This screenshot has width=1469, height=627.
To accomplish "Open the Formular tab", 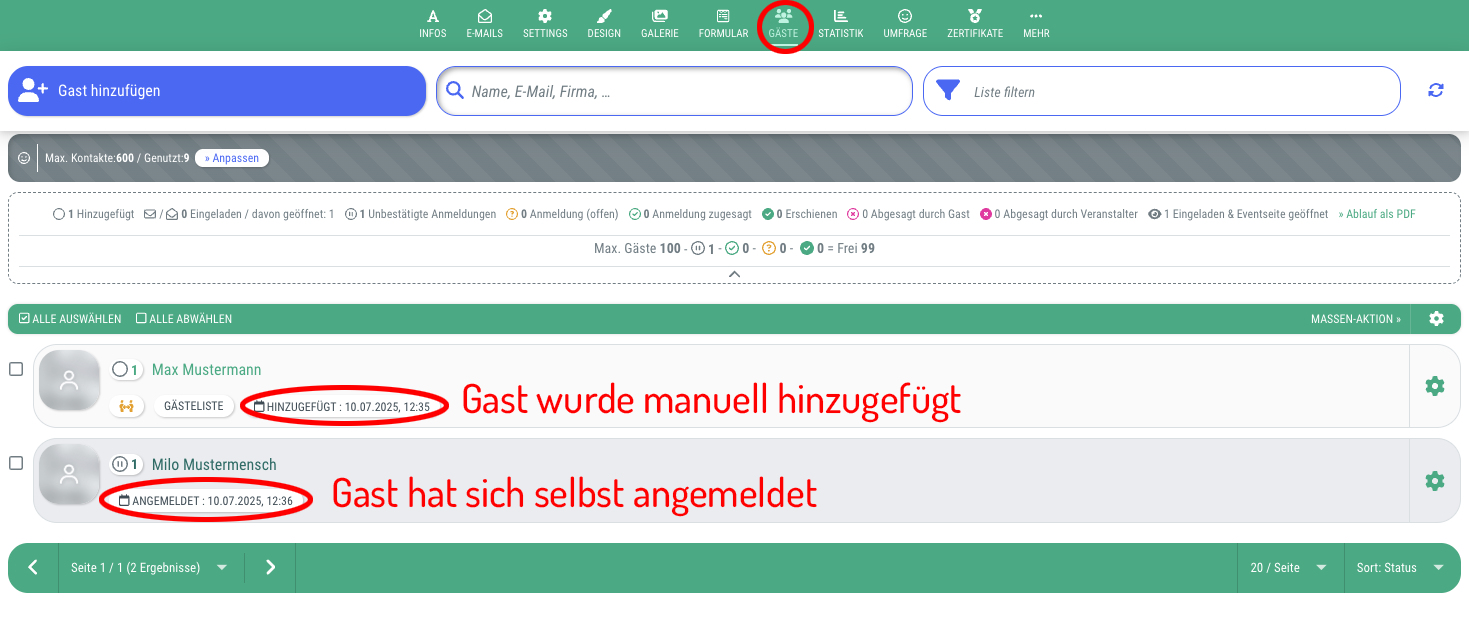I will tap(723, 24).
